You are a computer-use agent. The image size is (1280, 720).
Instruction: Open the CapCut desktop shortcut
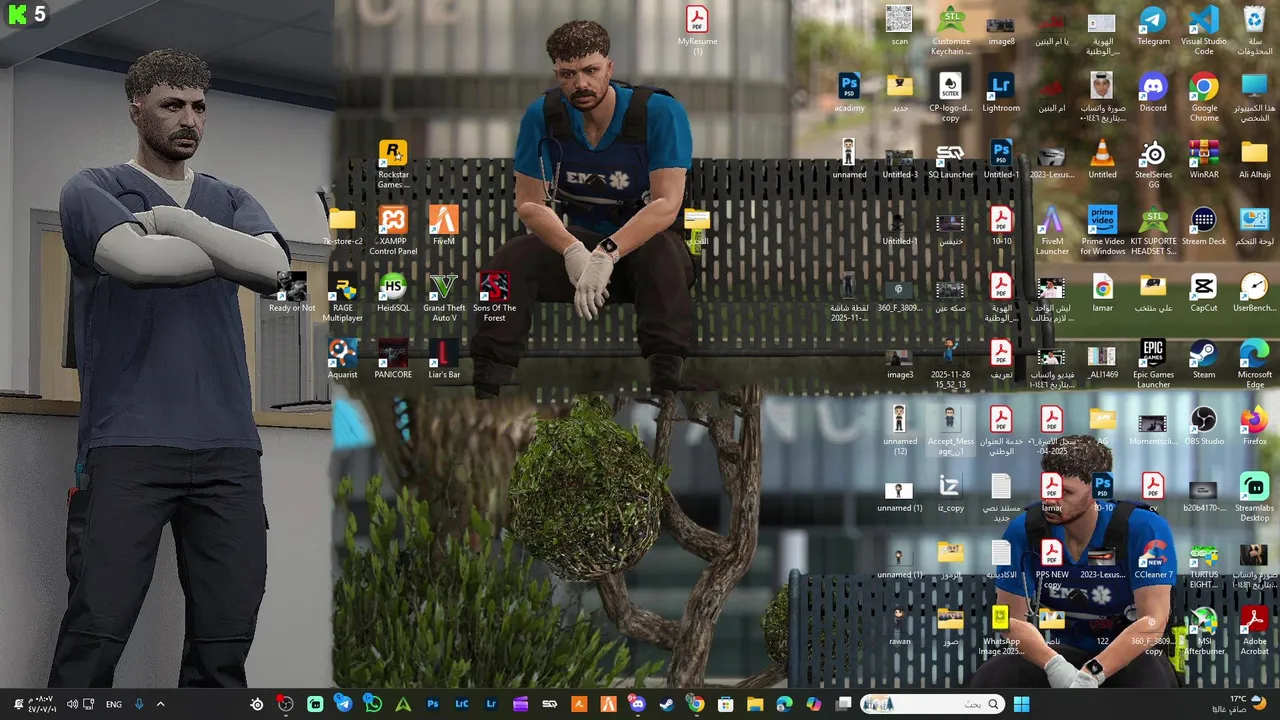pos(1204,293)
